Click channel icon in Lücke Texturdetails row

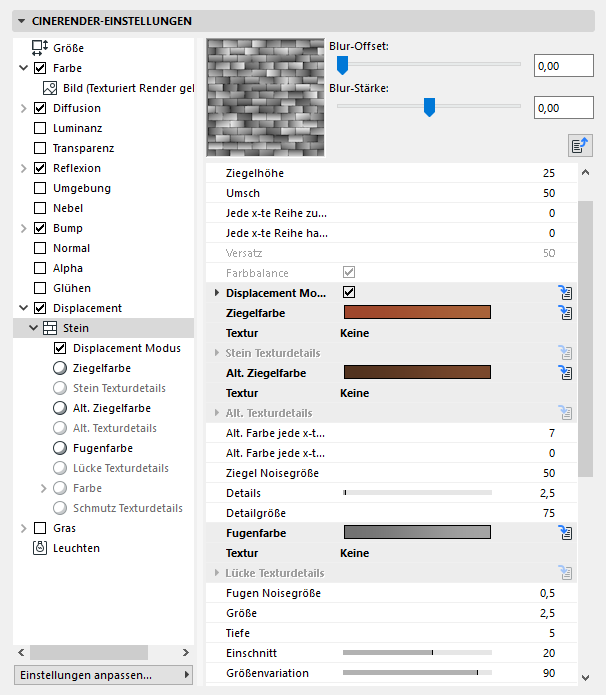(x=565, y=573)
